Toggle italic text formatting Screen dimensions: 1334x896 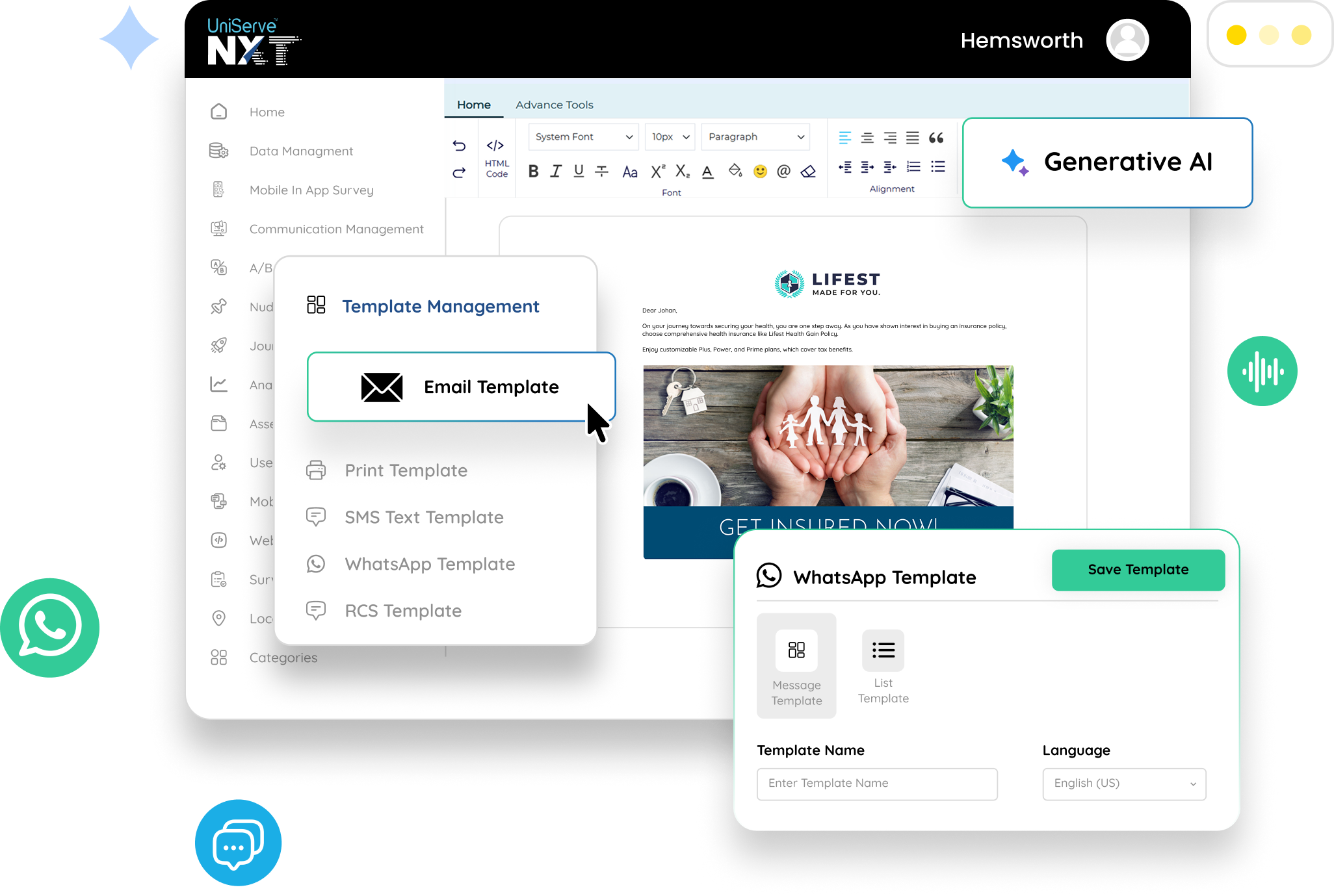556,172
